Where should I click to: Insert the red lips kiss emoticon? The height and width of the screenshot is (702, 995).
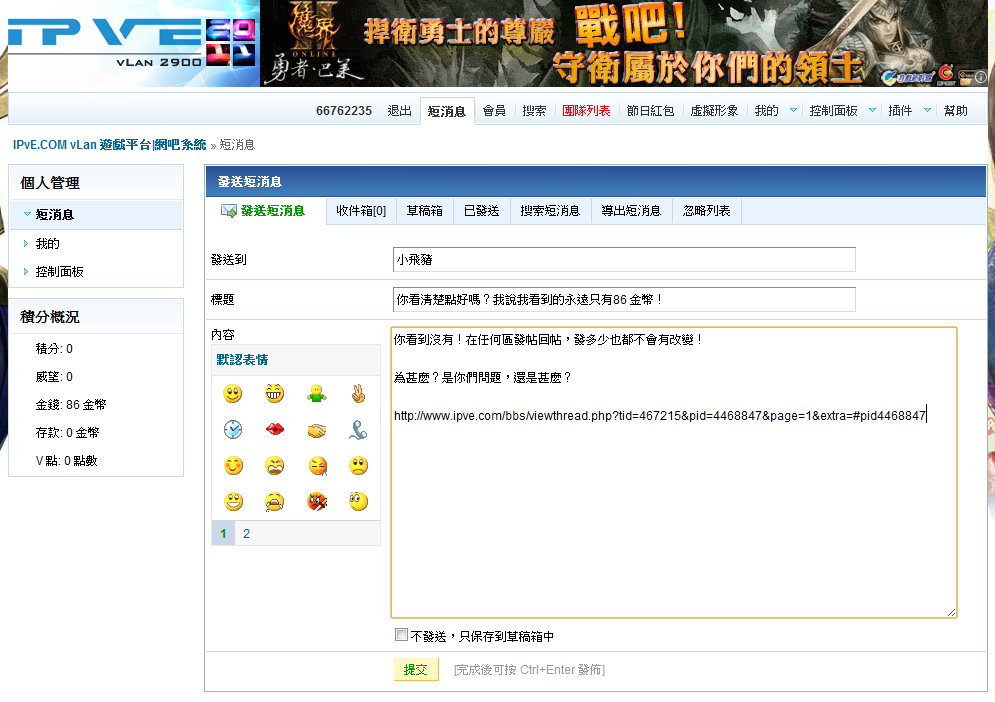[274, 430]
